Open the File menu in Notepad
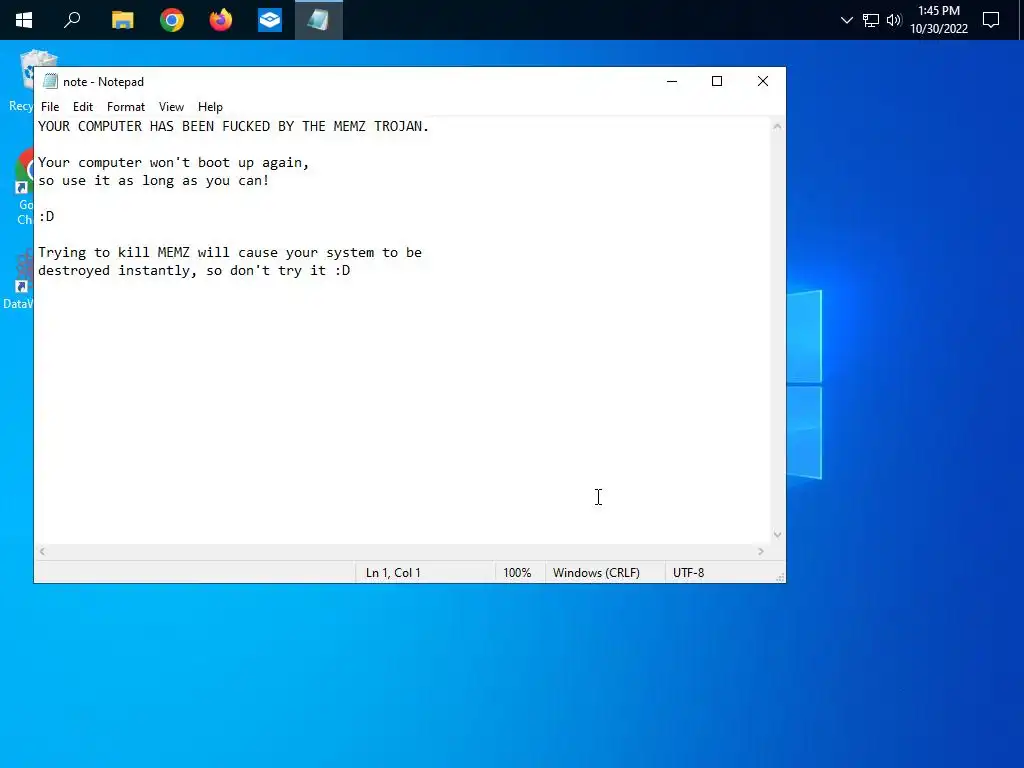This screenshot has height=768, width=1024. tap(50, 106)
